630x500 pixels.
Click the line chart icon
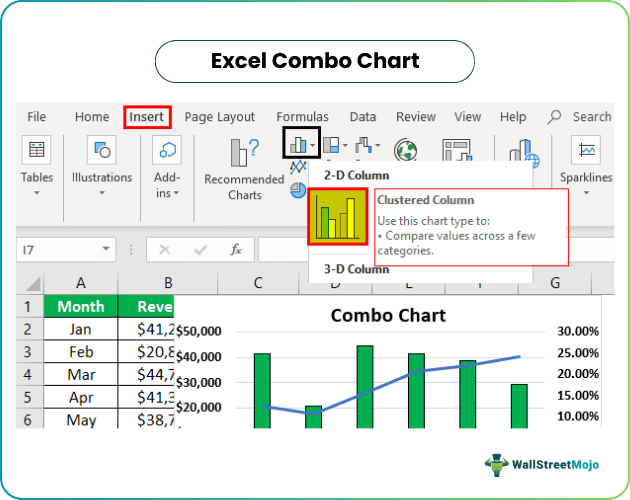click(299, 167)
